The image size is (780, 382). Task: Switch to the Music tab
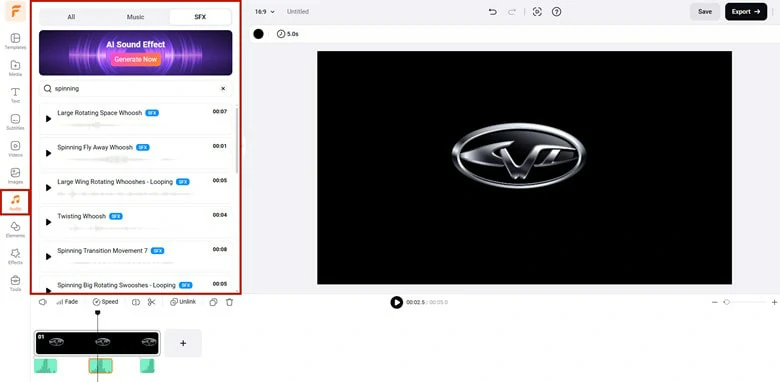tap(135, 17)
